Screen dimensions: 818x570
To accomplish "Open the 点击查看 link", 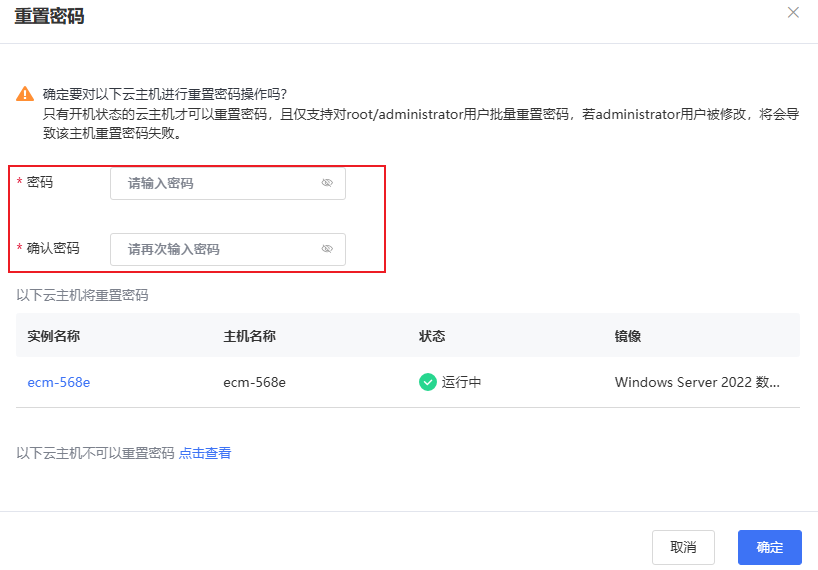I will [x=205, y=453].
